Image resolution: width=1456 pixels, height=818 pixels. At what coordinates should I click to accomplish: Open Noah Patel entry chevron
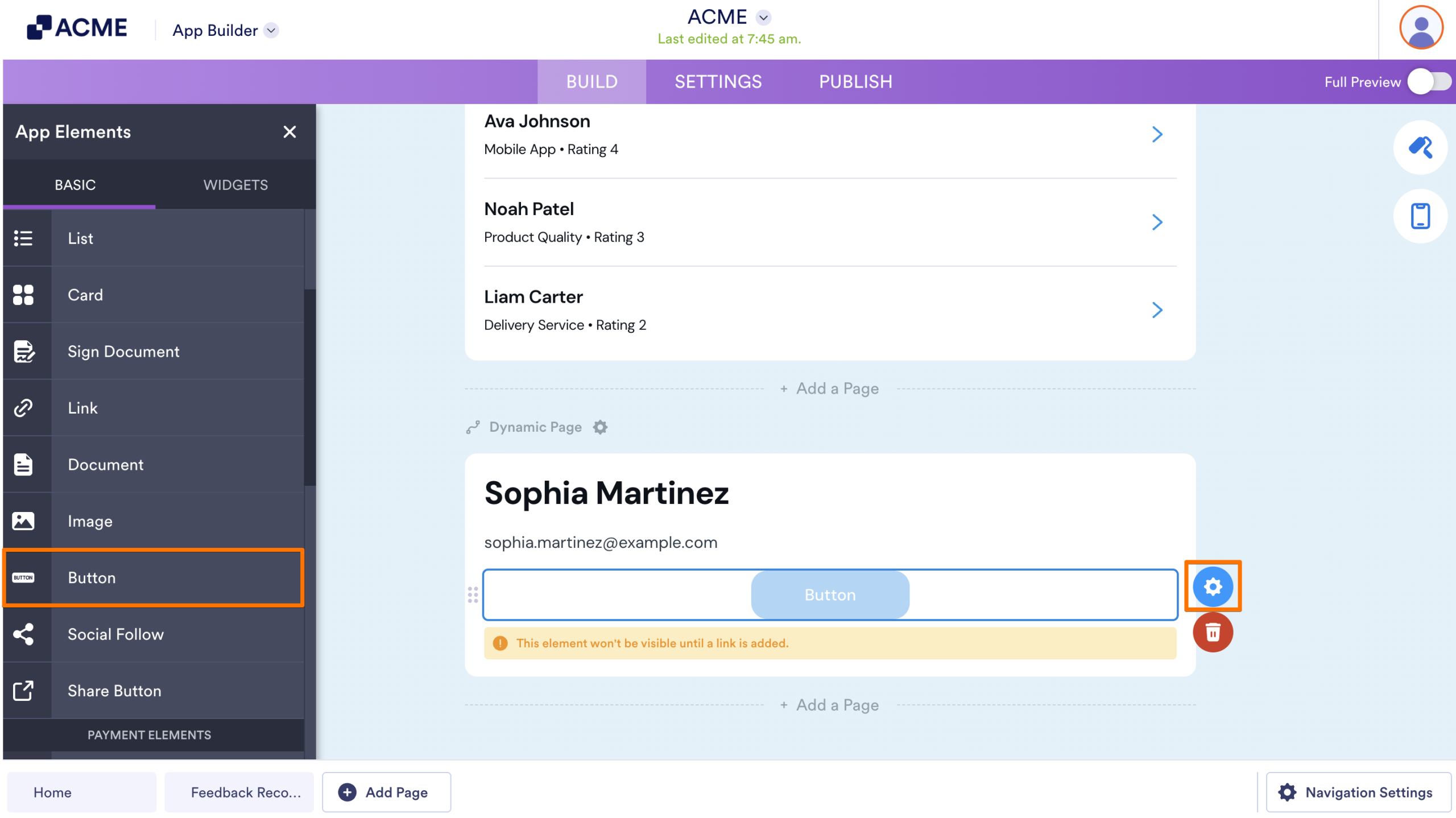point(1157,222)
